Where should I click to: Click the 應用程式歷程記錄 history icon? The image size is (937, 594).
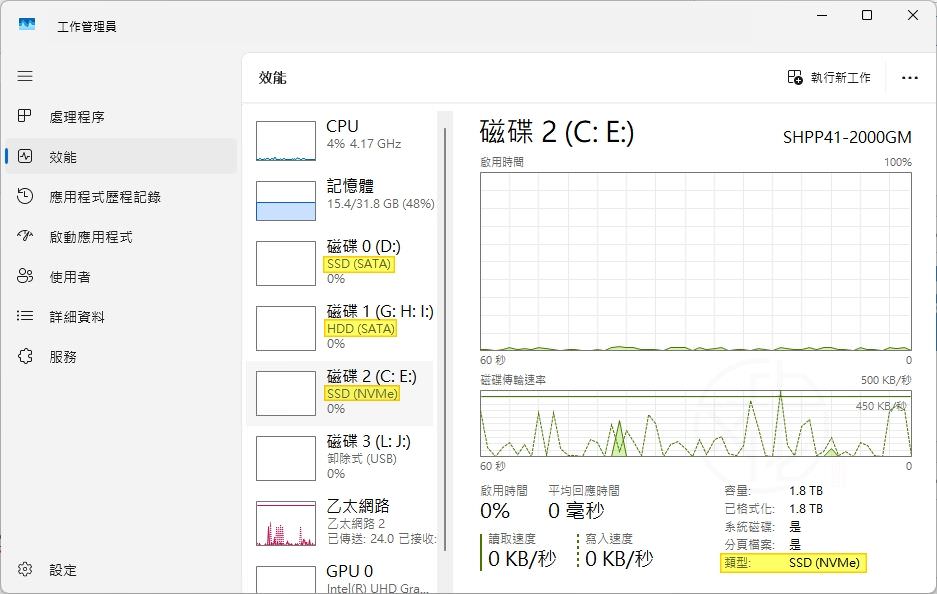click(25, 196)
